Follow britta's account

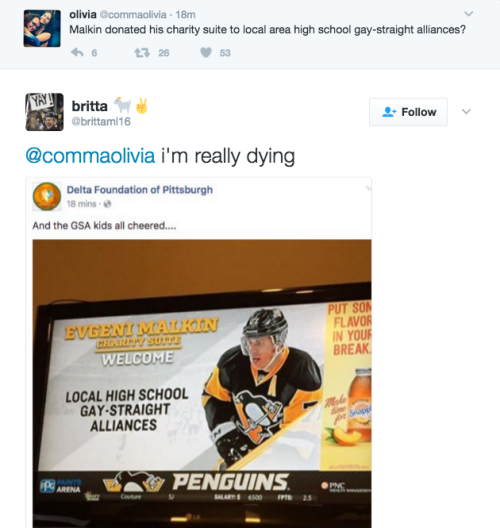(408, 112)
